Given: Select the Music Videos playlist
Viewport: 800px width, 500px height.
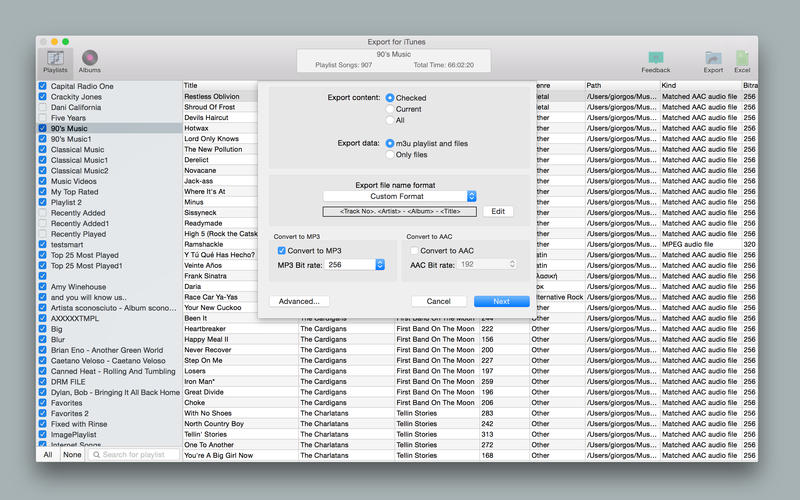Looking at the screenshot, I should [x=73, y=181].
